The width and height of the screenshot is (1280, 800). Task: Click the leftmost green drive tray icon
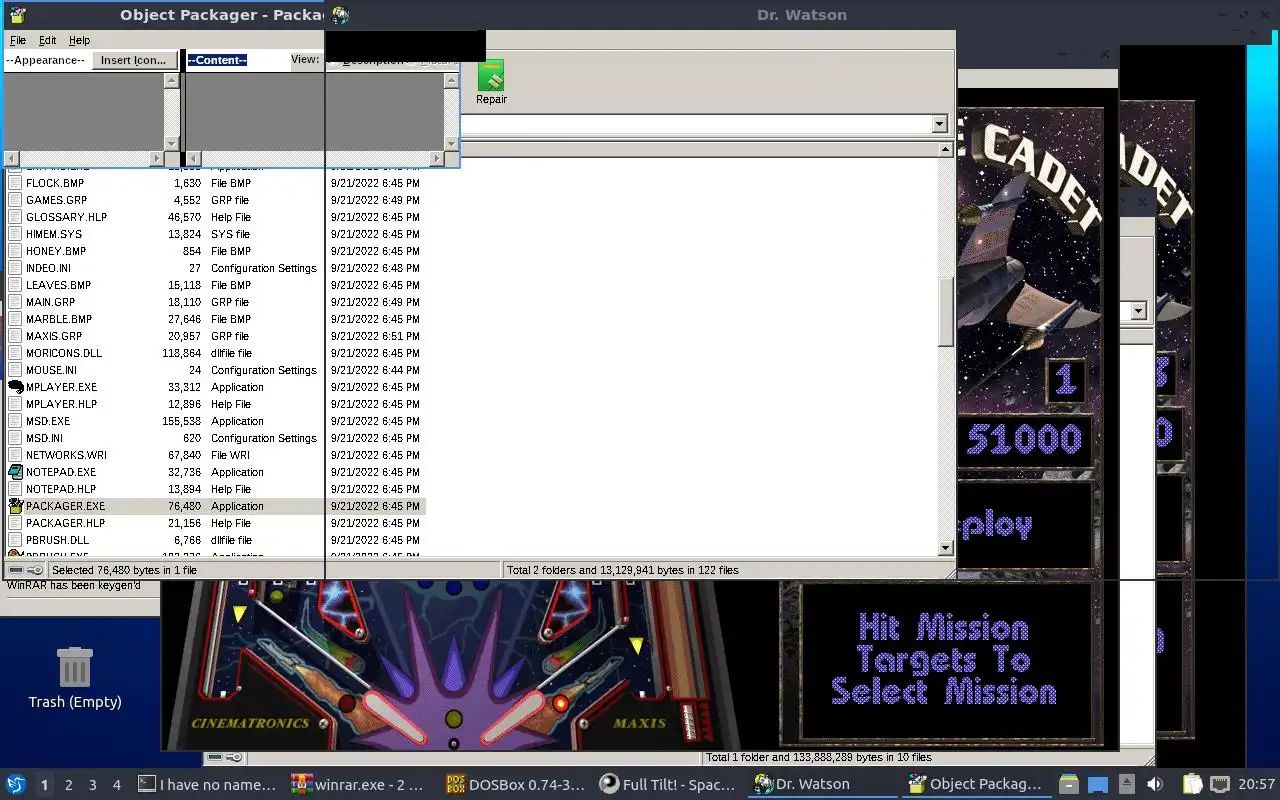(1069, 784)
